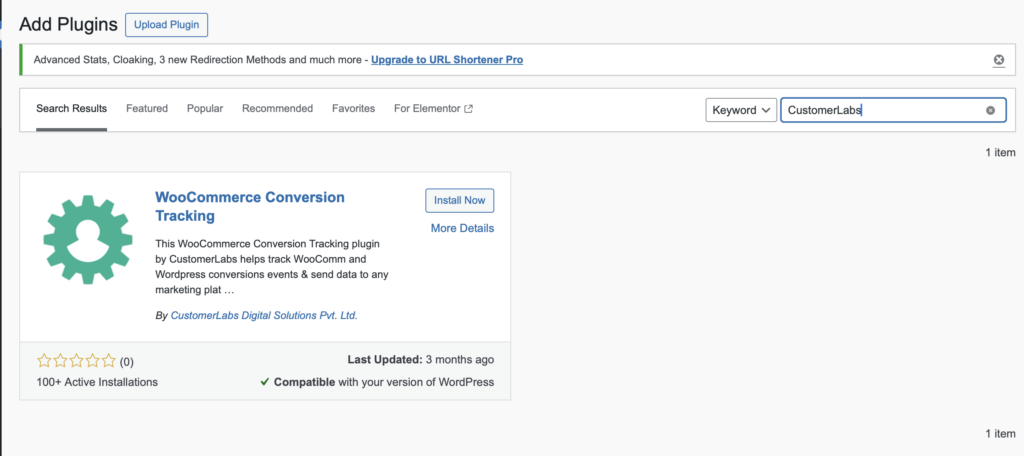View More Details for the plugin

click(x=462, y=228)
